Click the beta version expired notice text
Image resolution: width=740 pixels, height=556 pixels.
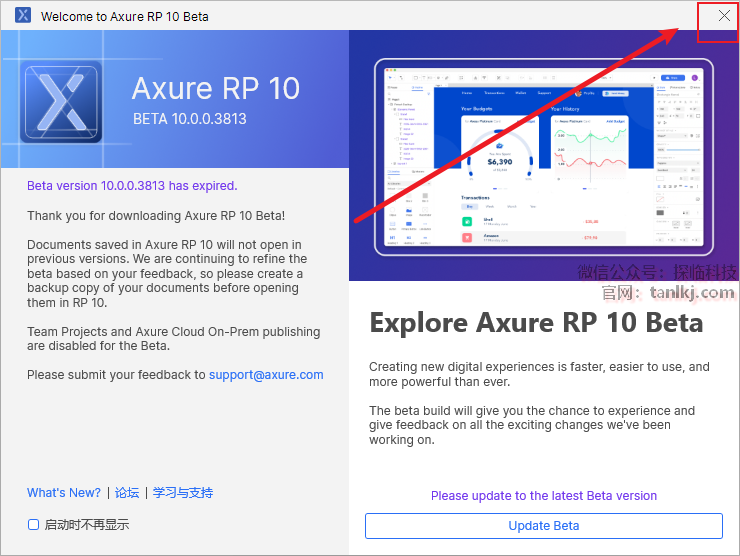(x=132, y=186)
